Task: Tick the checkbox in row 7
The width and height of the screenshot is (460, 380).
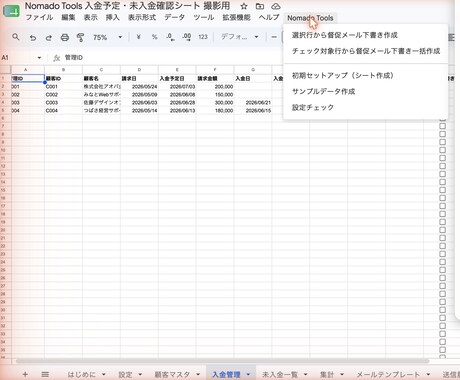Action: tap(443, 126)
